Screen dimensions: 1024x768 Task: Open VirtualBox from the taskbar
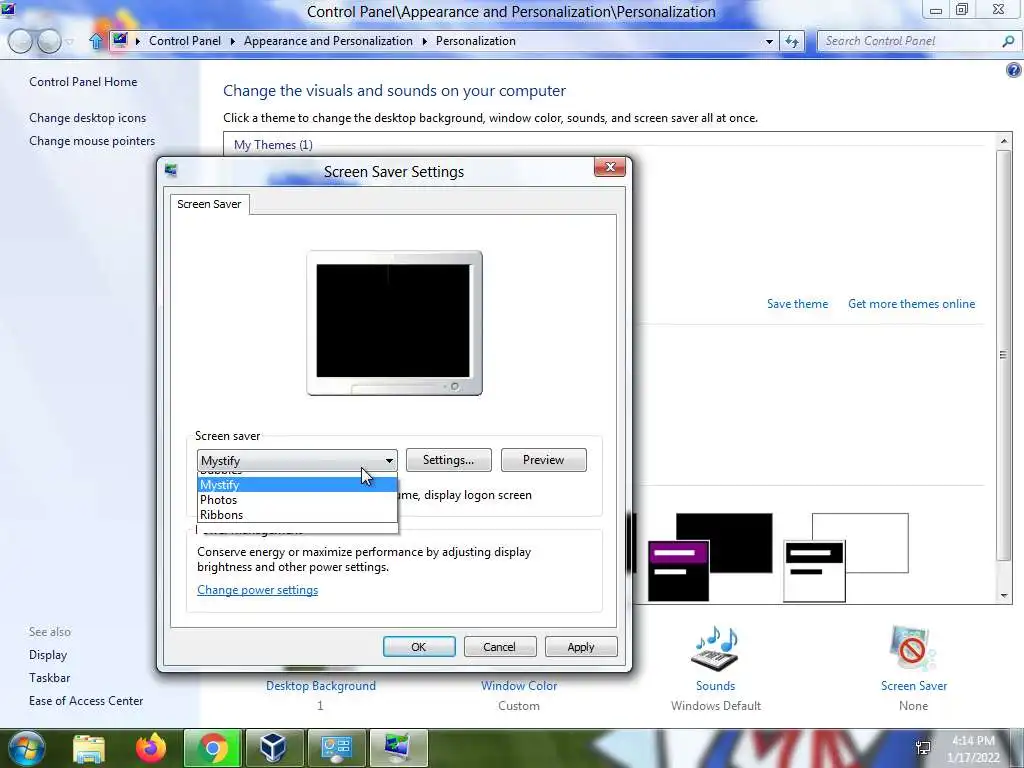tap(273, 748)
